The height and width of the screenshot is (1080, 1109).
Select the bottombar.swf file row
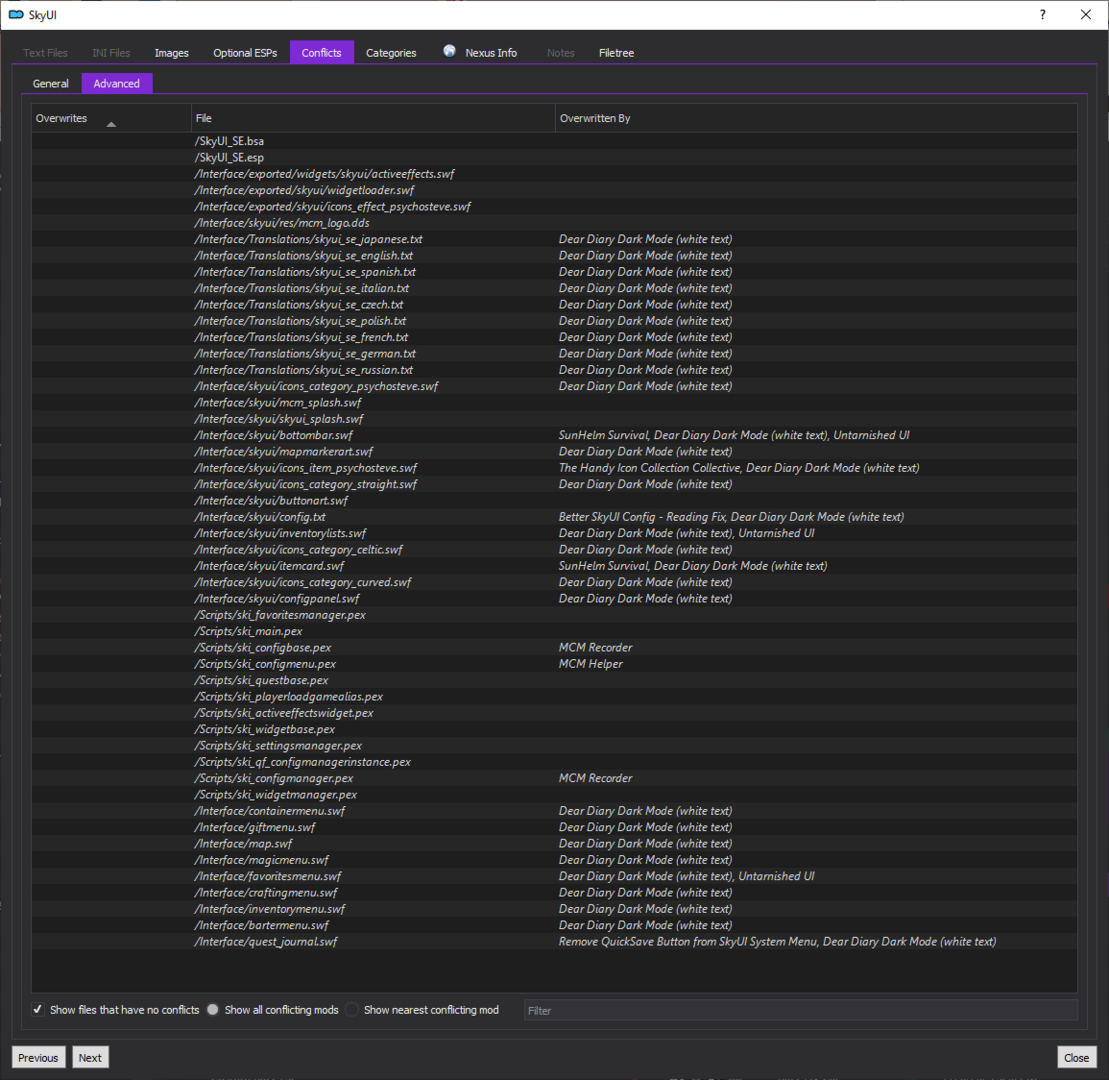[554, 435]
